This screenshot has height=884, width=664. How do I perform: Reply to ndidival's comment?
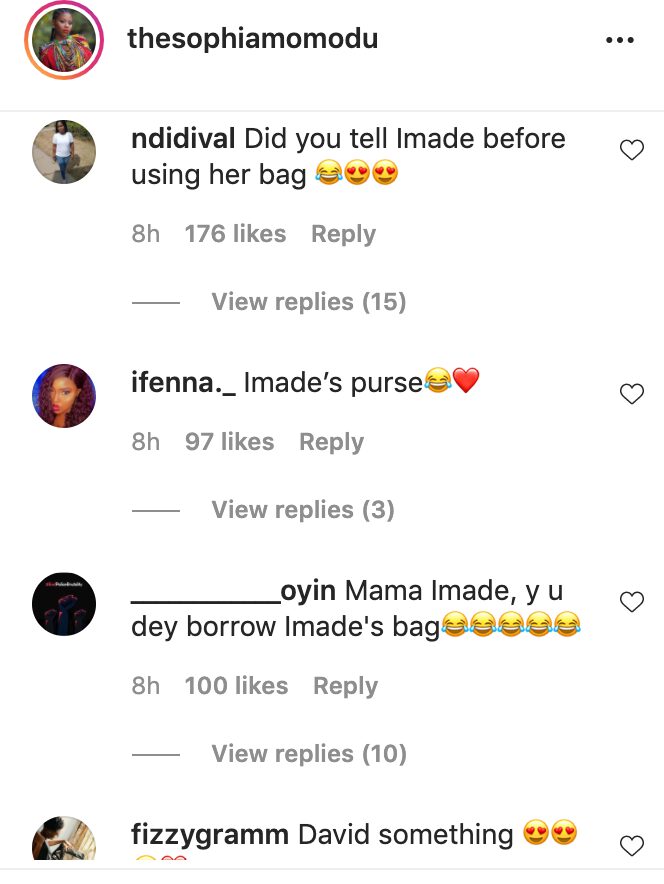point(343,234)
